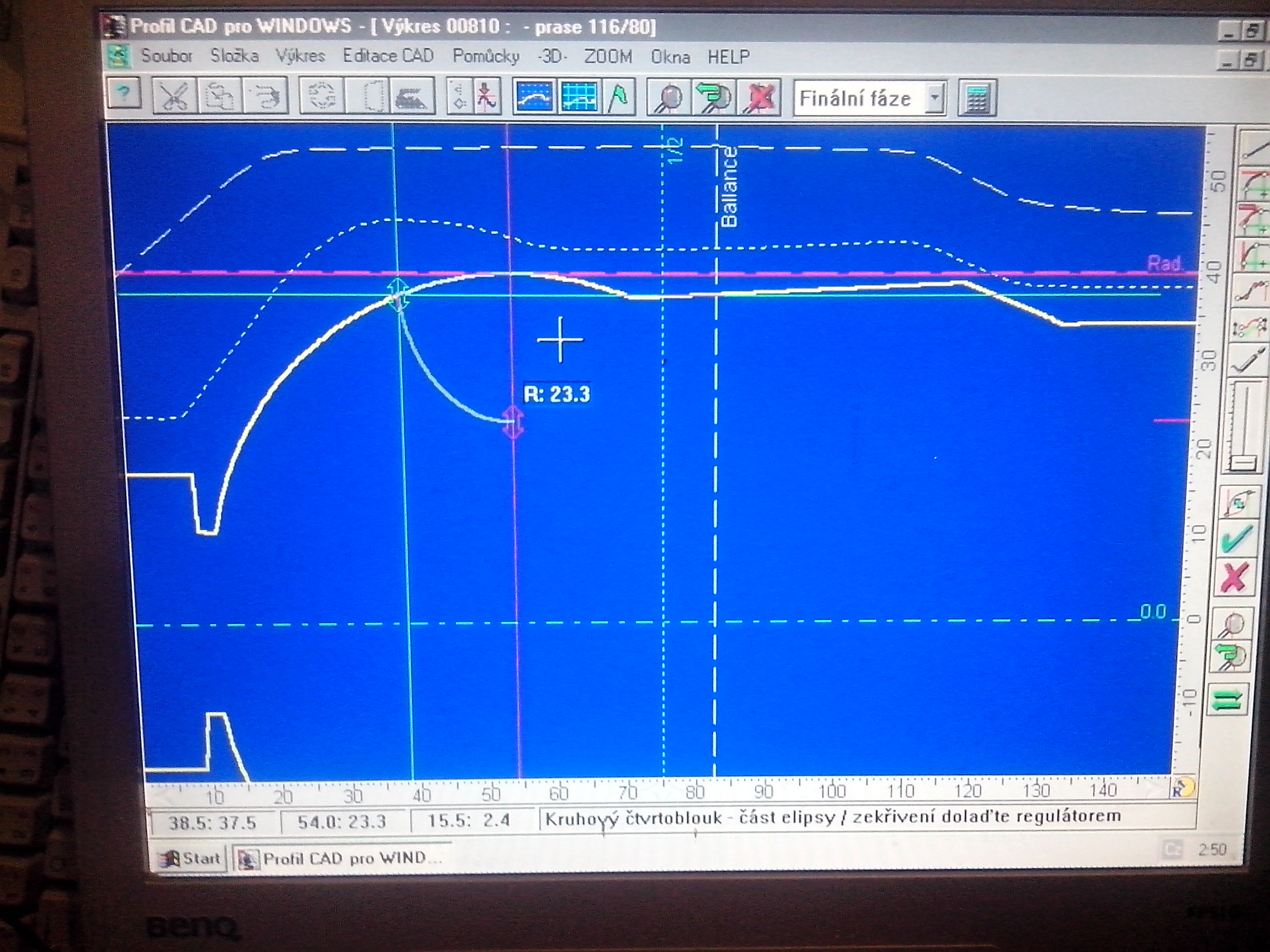Expand the Finální fáze combo box
This screenshot has width=1270, height=952.
pos(861,99)
